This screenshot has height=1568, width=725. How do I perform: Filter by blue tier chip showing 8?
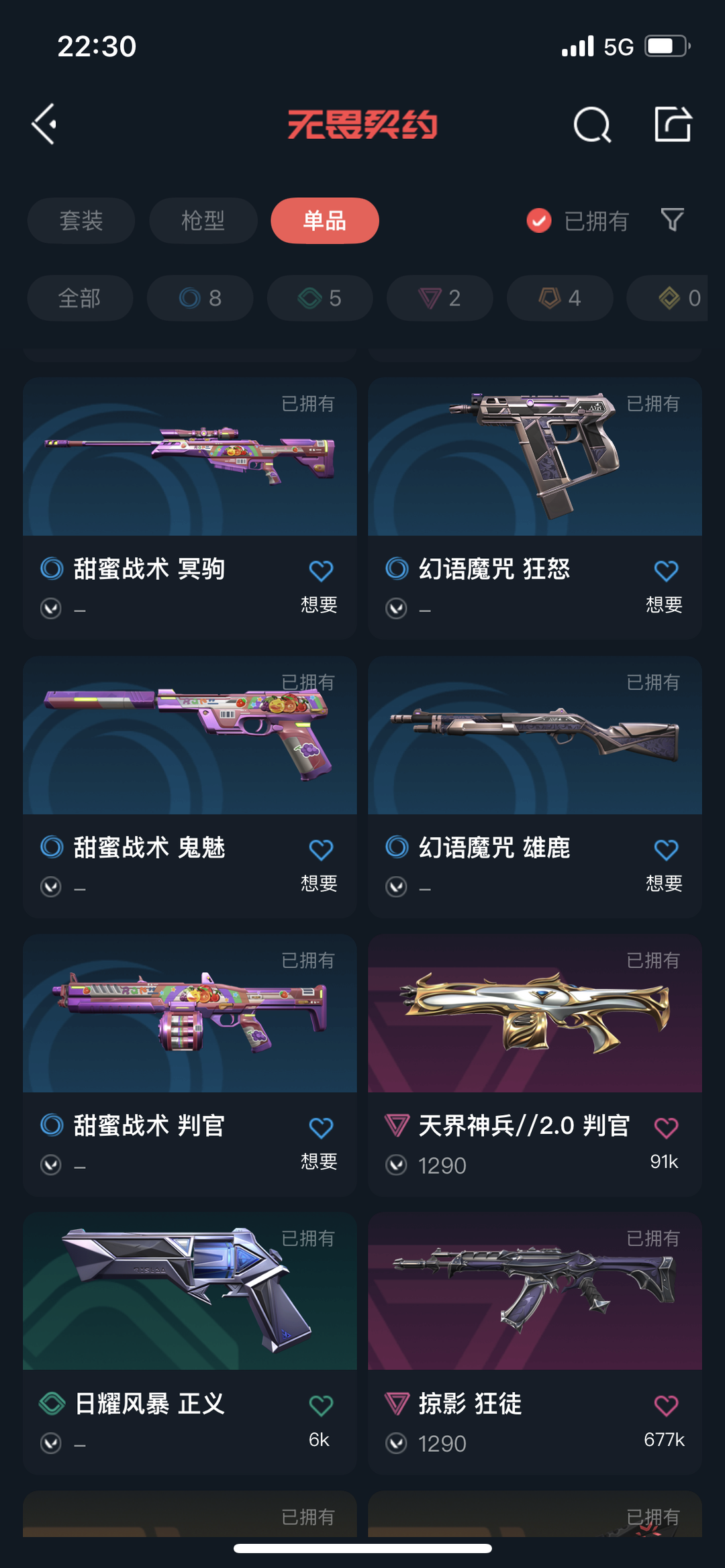200,298
